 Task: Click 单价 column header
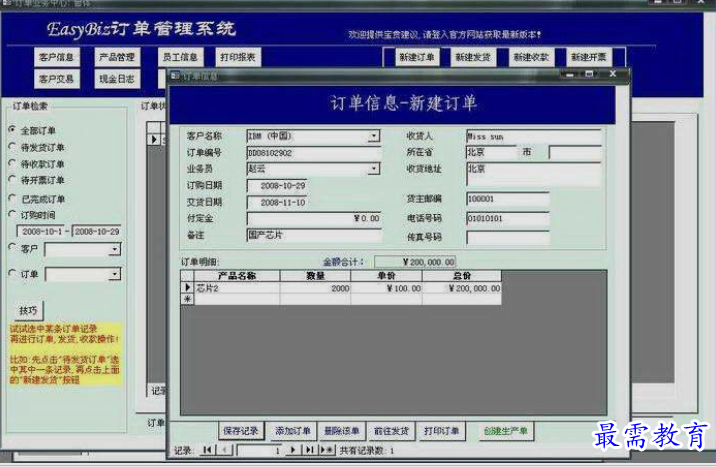[386, 276]
